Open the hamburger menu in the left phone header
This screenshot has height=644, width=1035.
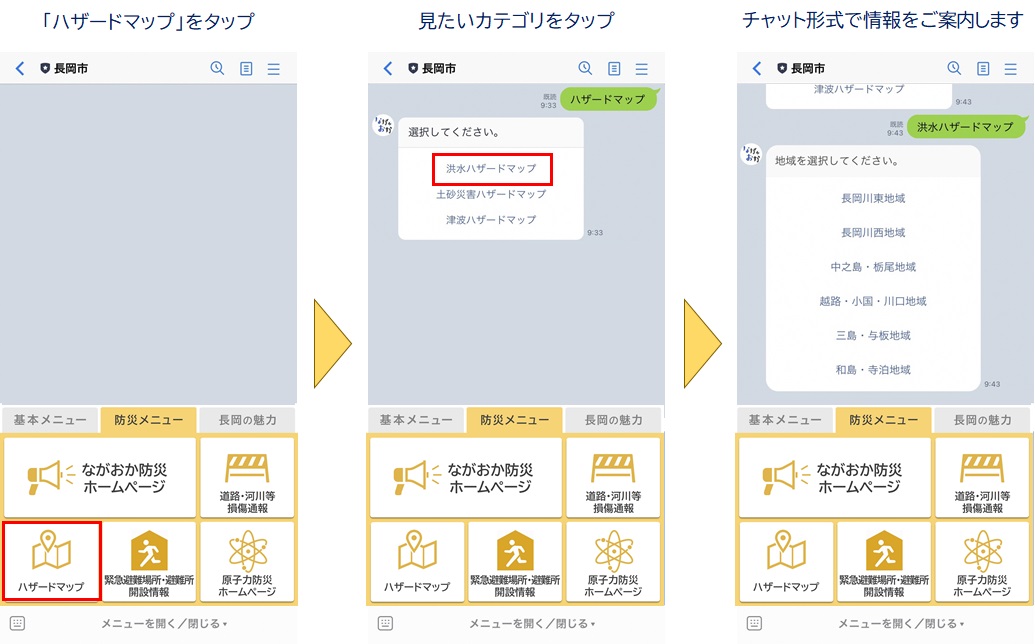tap(273, 69)
